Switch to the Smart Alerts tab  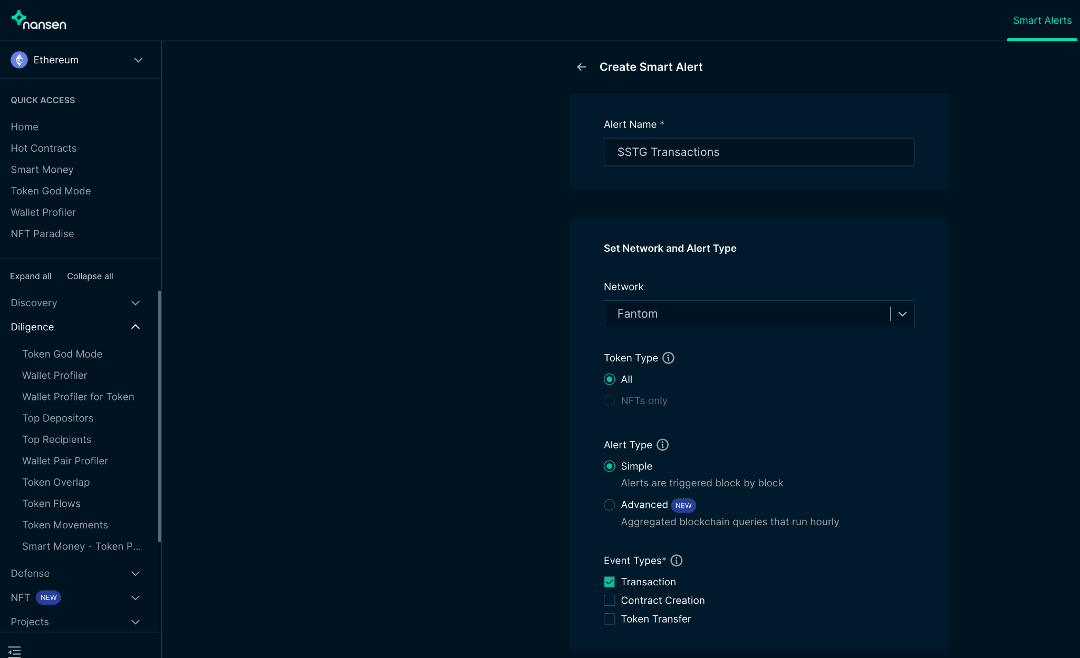(x=1041, y=21)
